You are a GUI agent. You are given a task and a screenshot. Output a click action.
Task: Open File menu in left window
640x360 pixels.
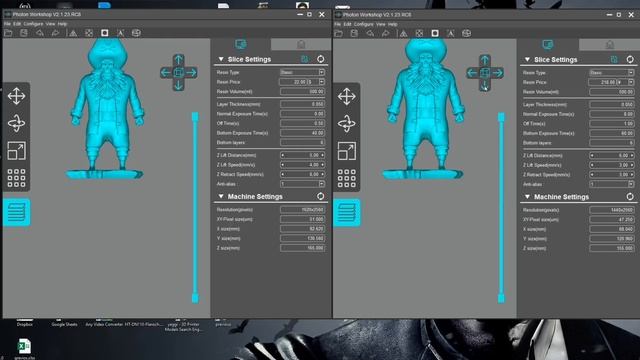(7, 24)
